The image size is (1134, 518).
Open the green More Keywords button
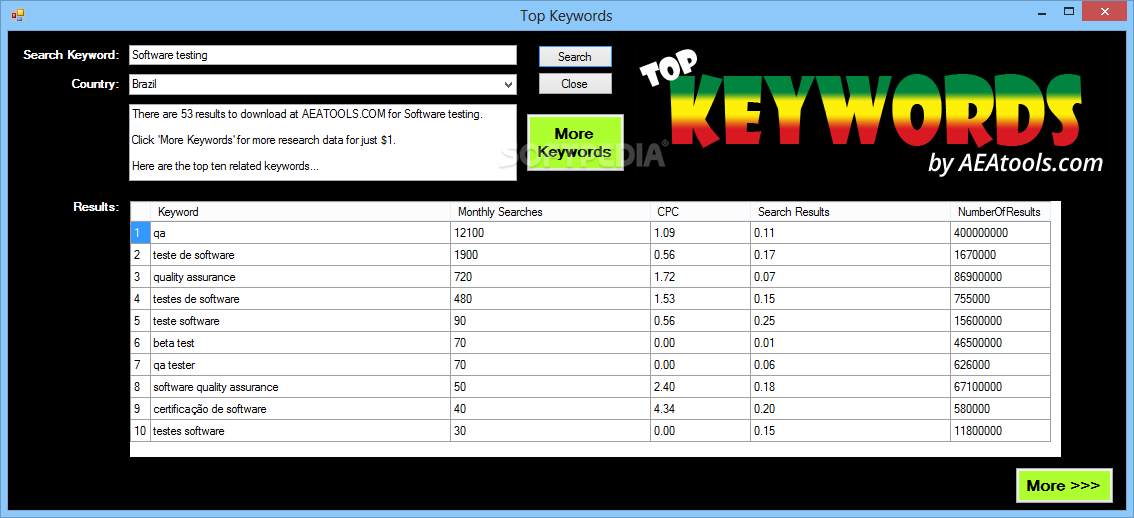pyautogui.click(x=575, y=143)
